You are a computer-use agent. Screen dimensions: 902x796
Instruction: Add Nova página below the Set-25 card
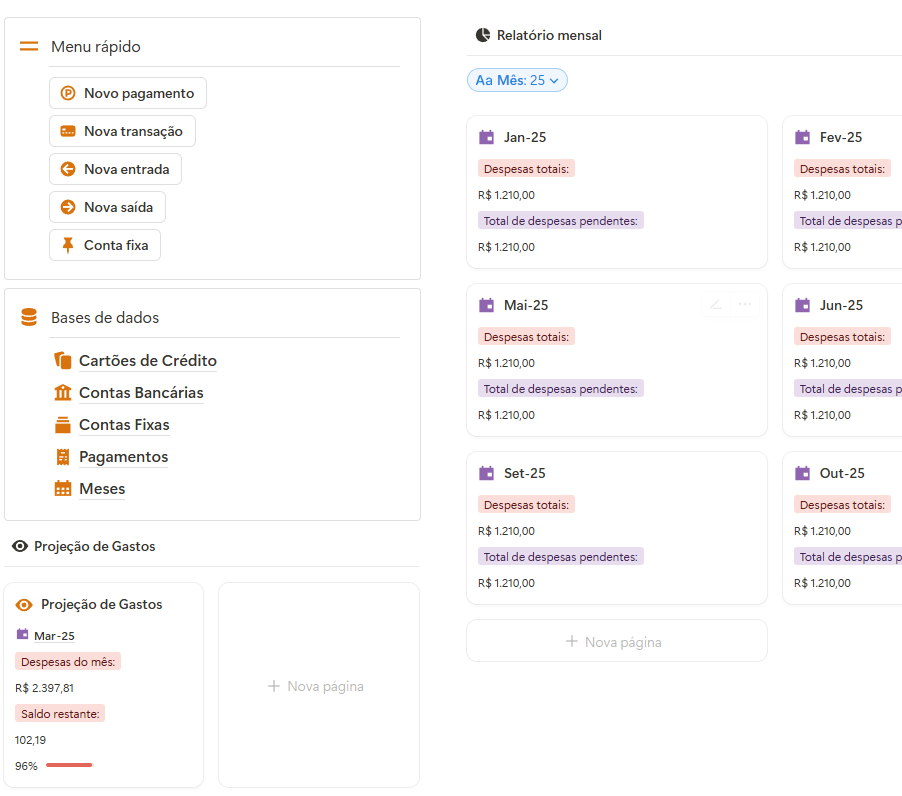click(x=616, y=641)
